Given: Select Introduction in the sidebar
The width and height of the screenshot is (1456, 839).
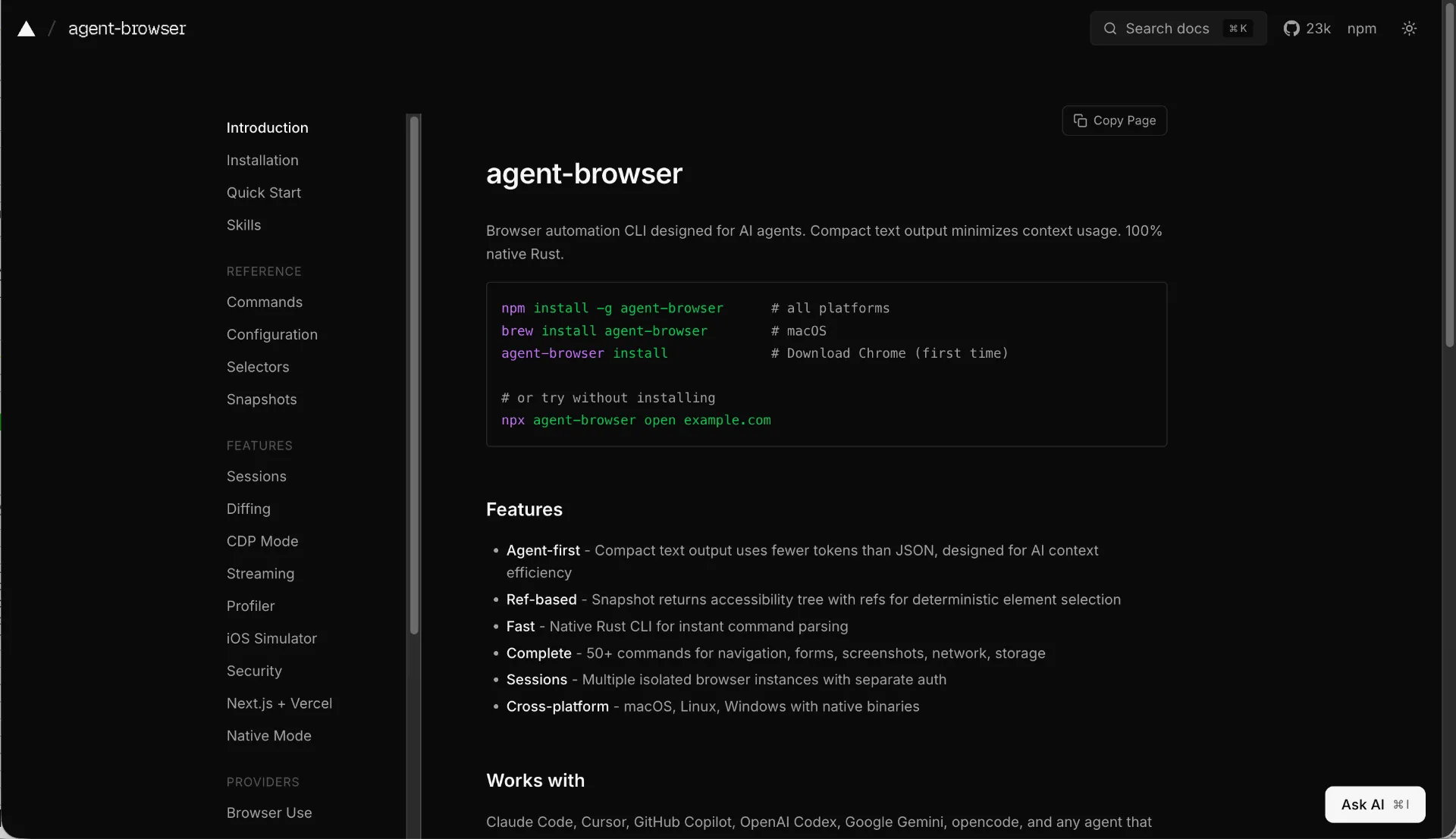Looking at the screenshot, I should pos(267,127).
